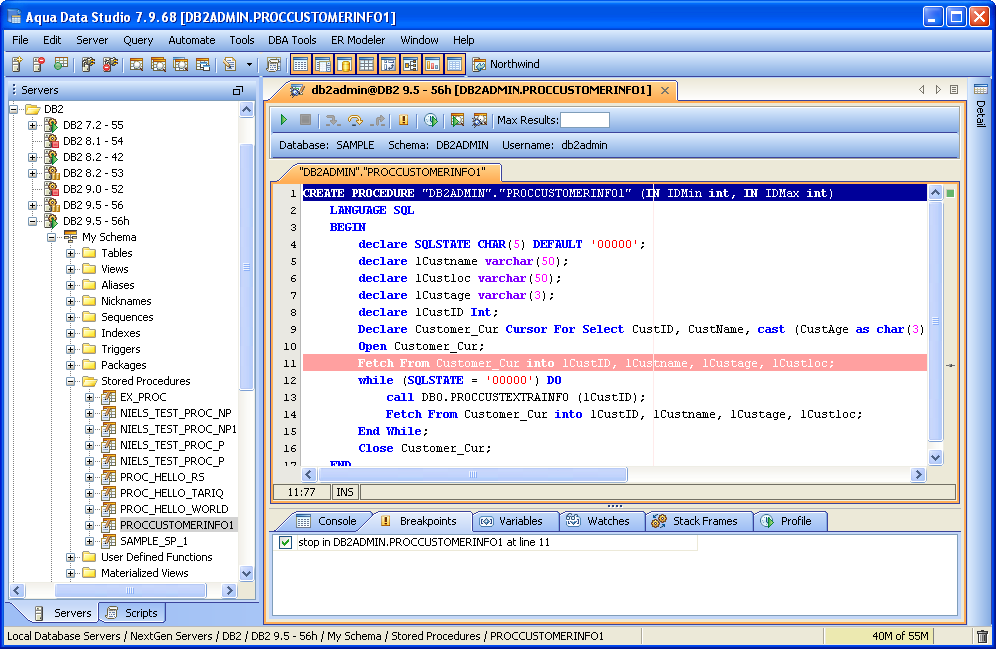Image resolution: width=996 pixels, height=649 pixels.
Task: Click the Max Results input field
Action: pos(584,120)
